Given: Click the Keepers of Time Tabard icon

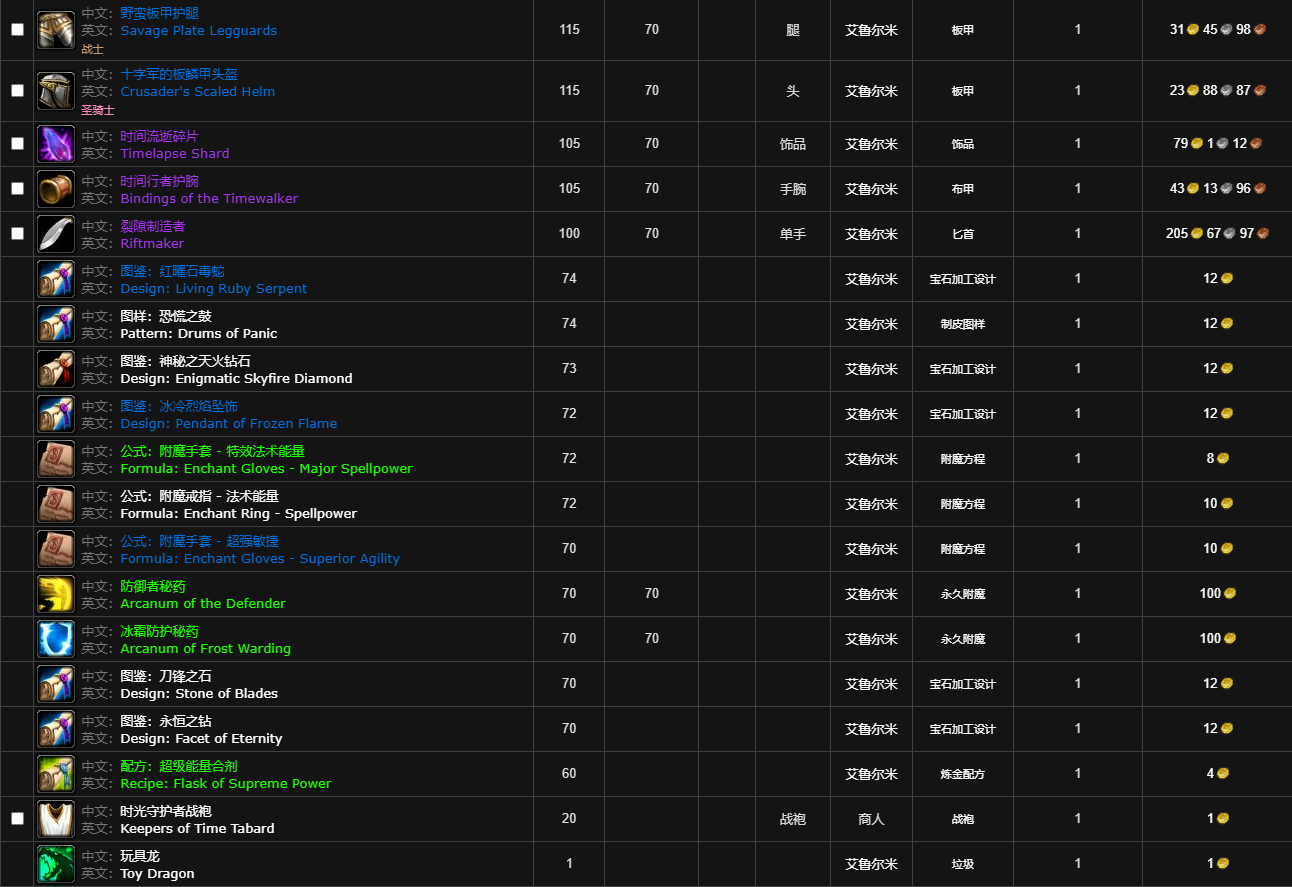Looking at the screenshot, I should pos(55,819).
